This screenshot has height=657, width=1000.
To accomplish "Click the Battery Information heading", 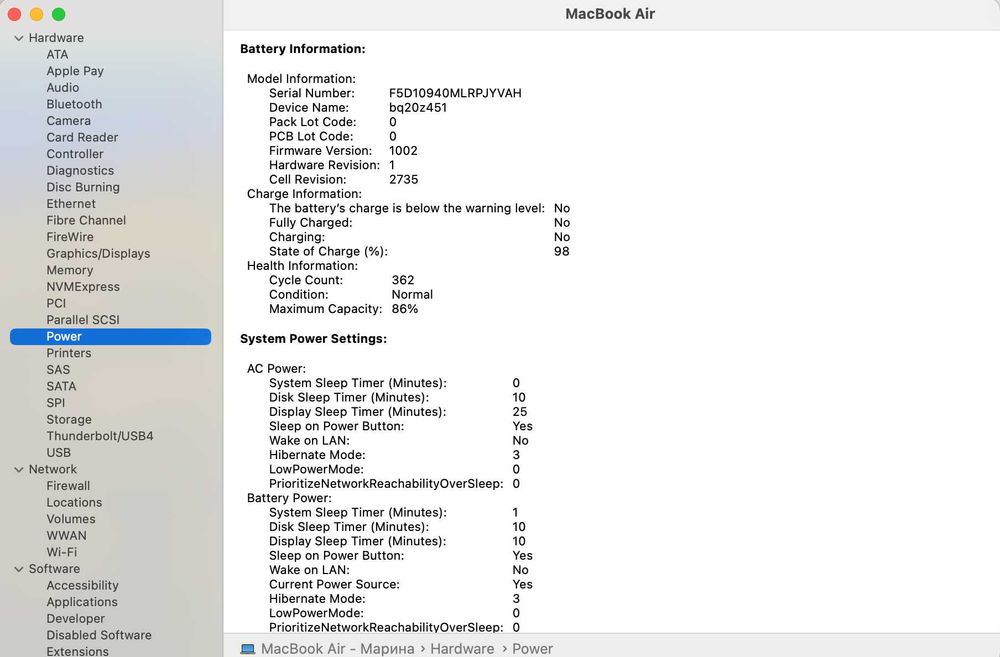I will [302, 49].
